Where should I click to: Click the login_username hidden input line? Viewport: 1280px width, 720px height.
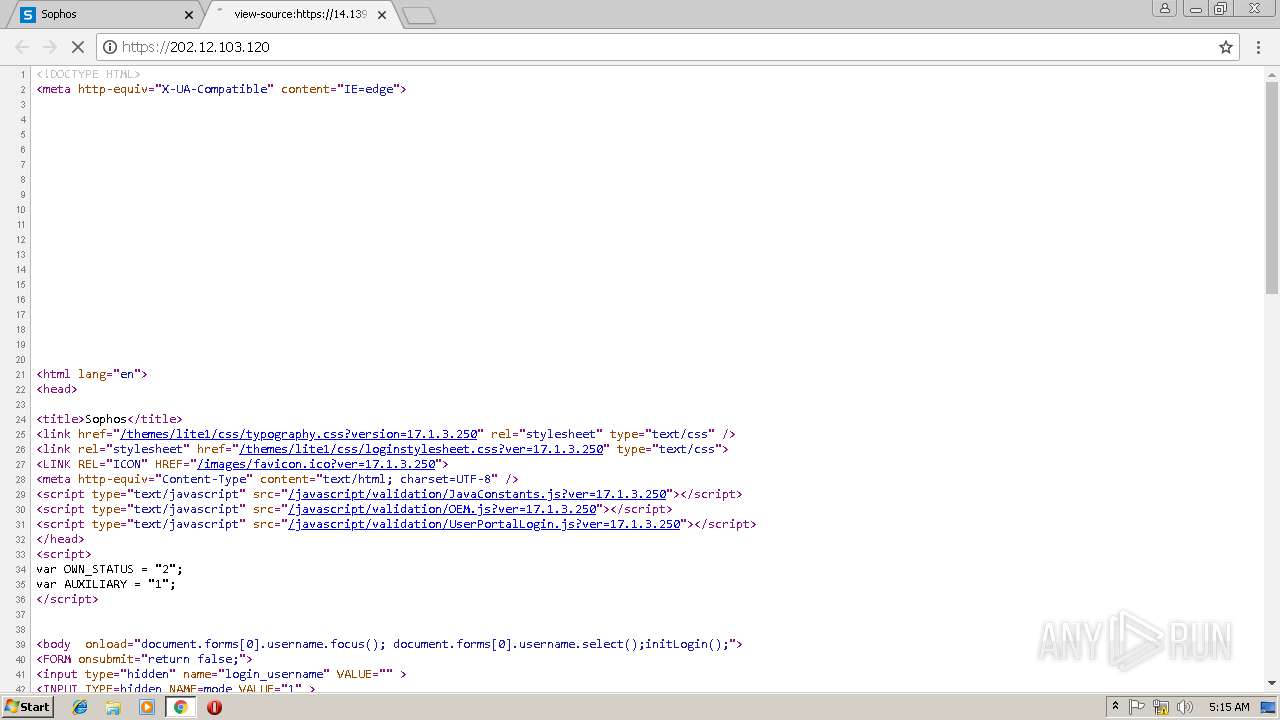click(x=221, y=674)
